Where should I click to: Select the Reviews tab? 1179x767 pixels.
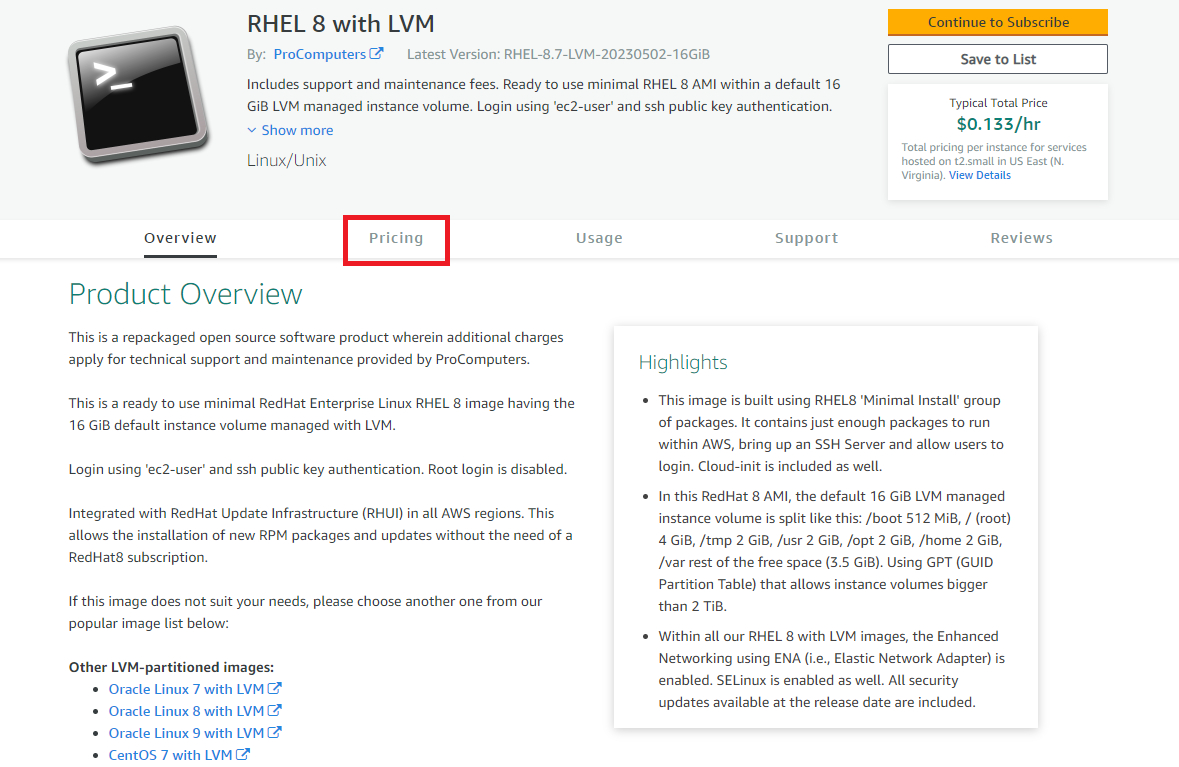(1021, 238)
